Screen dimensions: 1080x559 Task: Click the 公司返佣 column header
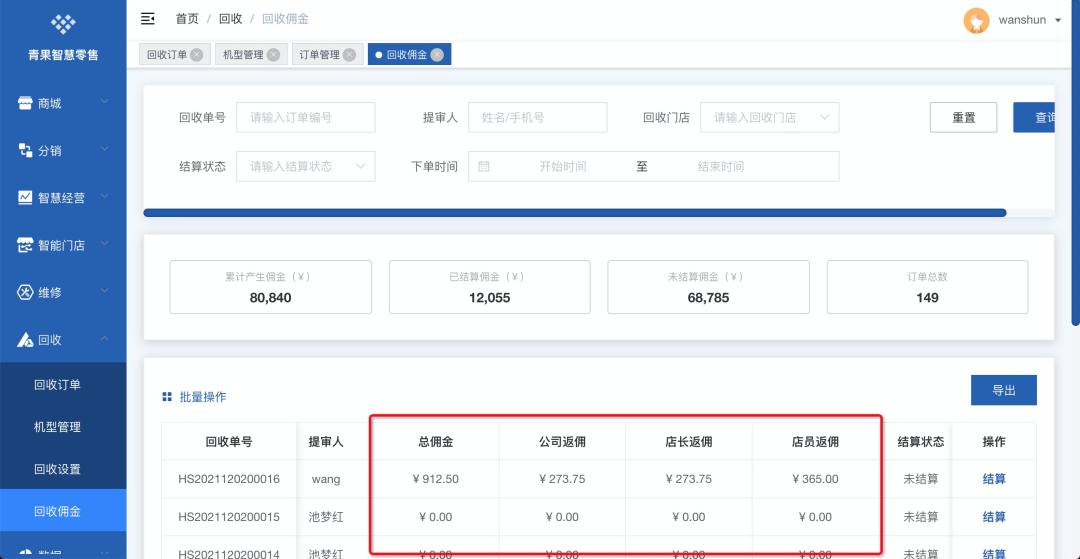pos(562,442)
